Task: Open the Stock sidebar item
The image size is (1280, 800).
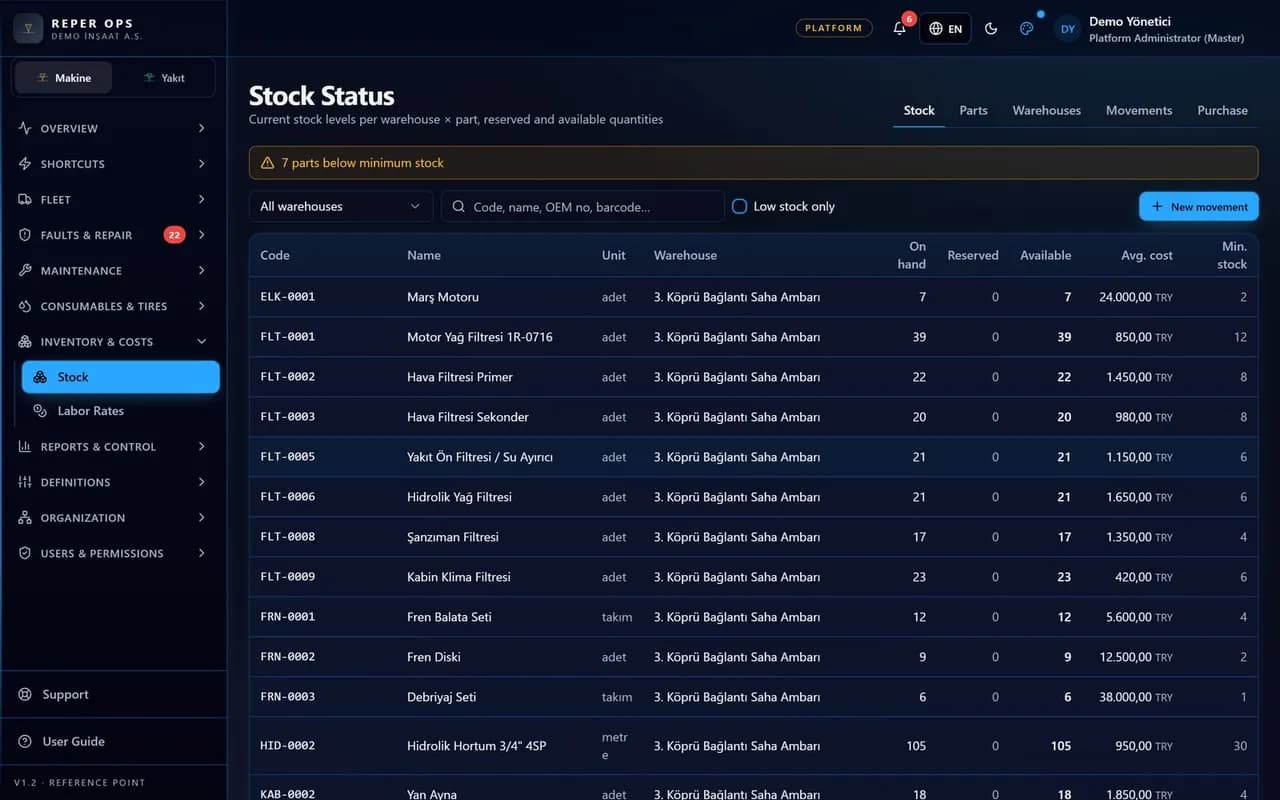Action: click(x=121, y=377)
